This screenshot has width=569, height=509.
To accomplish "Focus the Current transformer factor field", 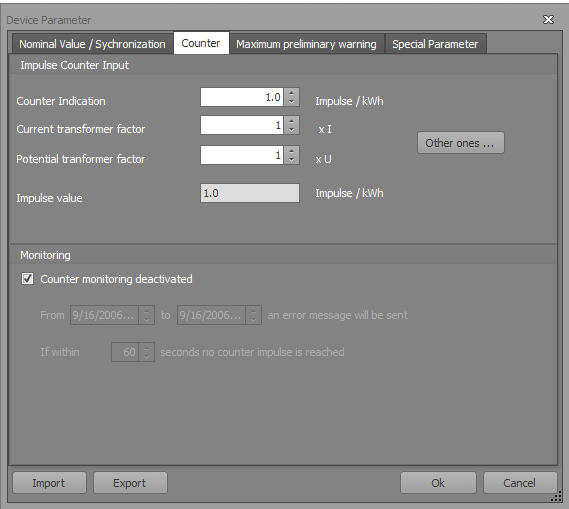I will (x=242, y=125).
